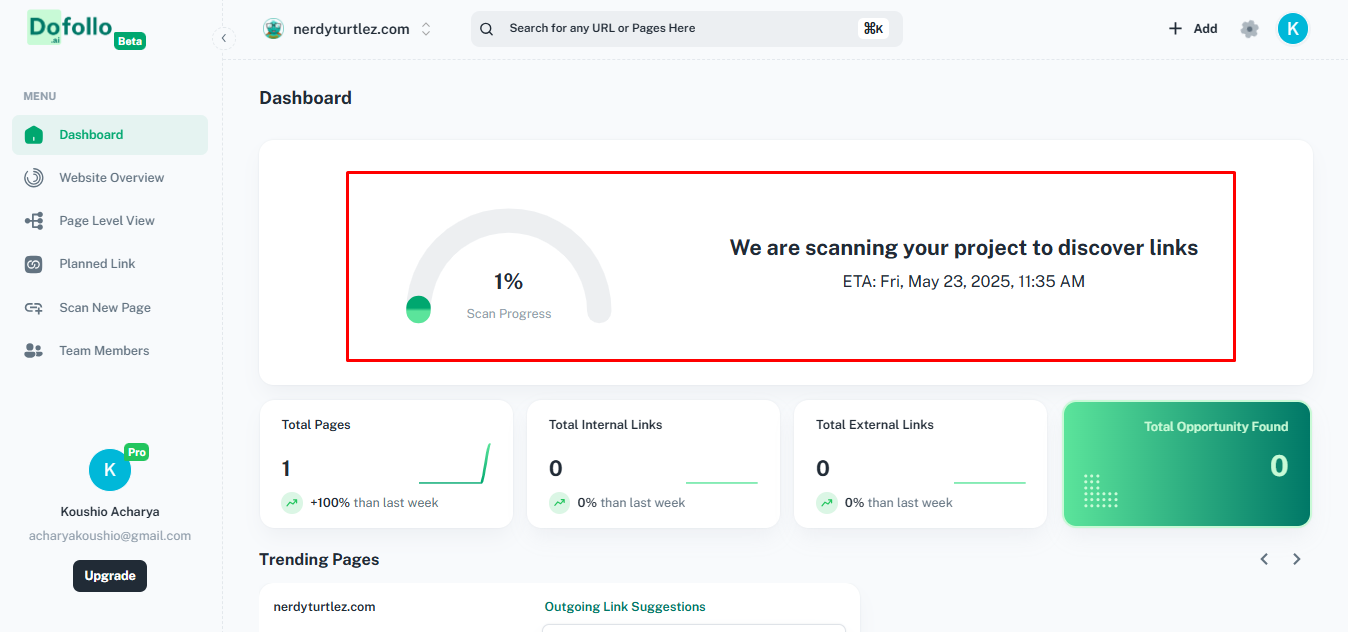Click the Total Pages trend arrow icon
This screenshot has width=1348, height=632.
coord(292,503)
